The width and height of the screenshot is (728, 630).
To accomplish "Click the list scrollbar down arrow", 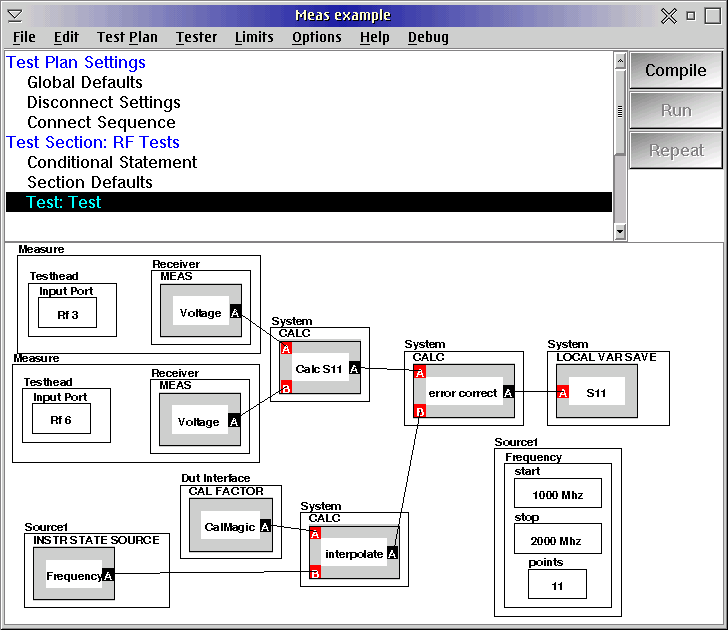I will point(620,231).
